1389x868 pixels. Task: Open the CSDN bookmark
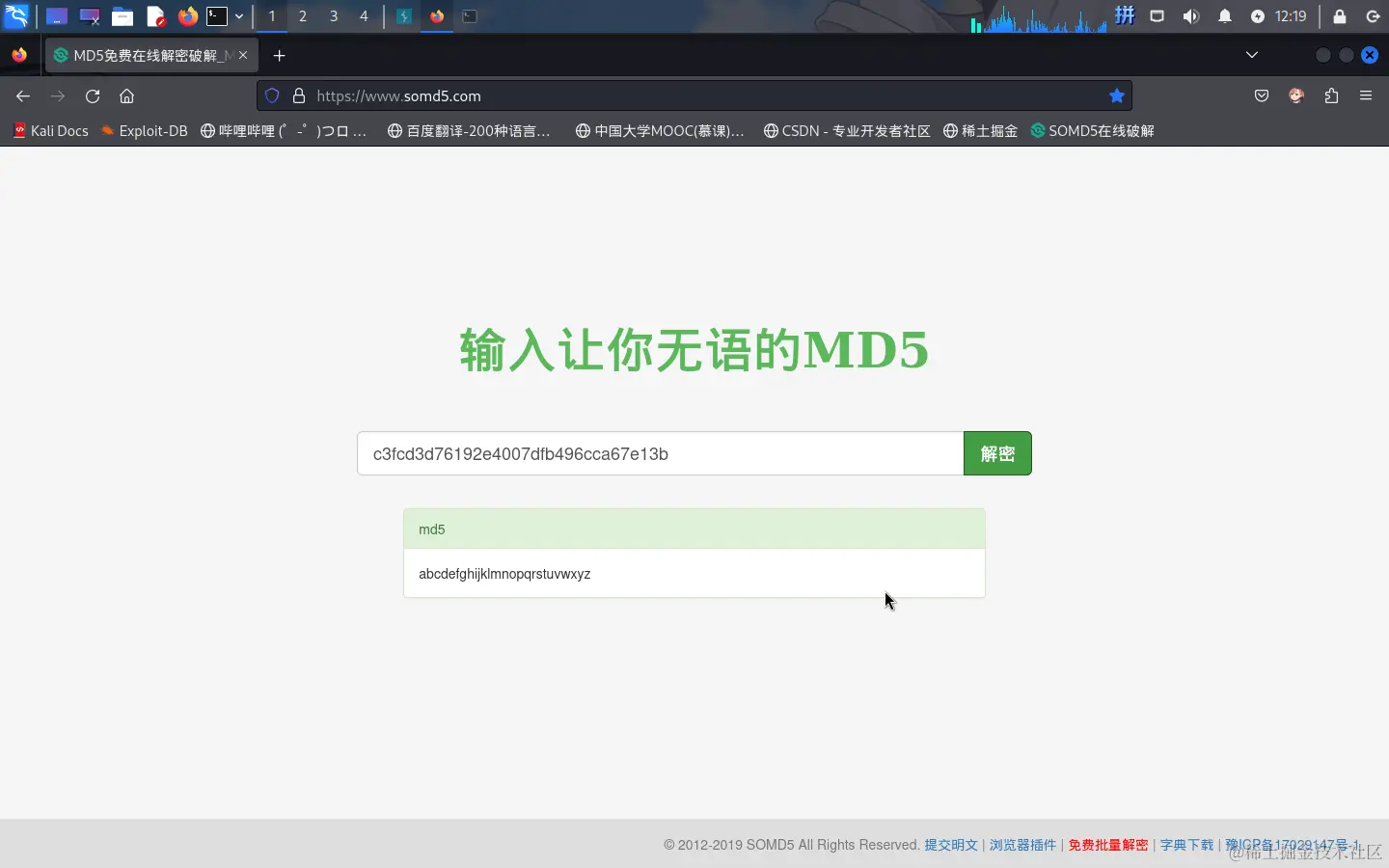(847, 130)
